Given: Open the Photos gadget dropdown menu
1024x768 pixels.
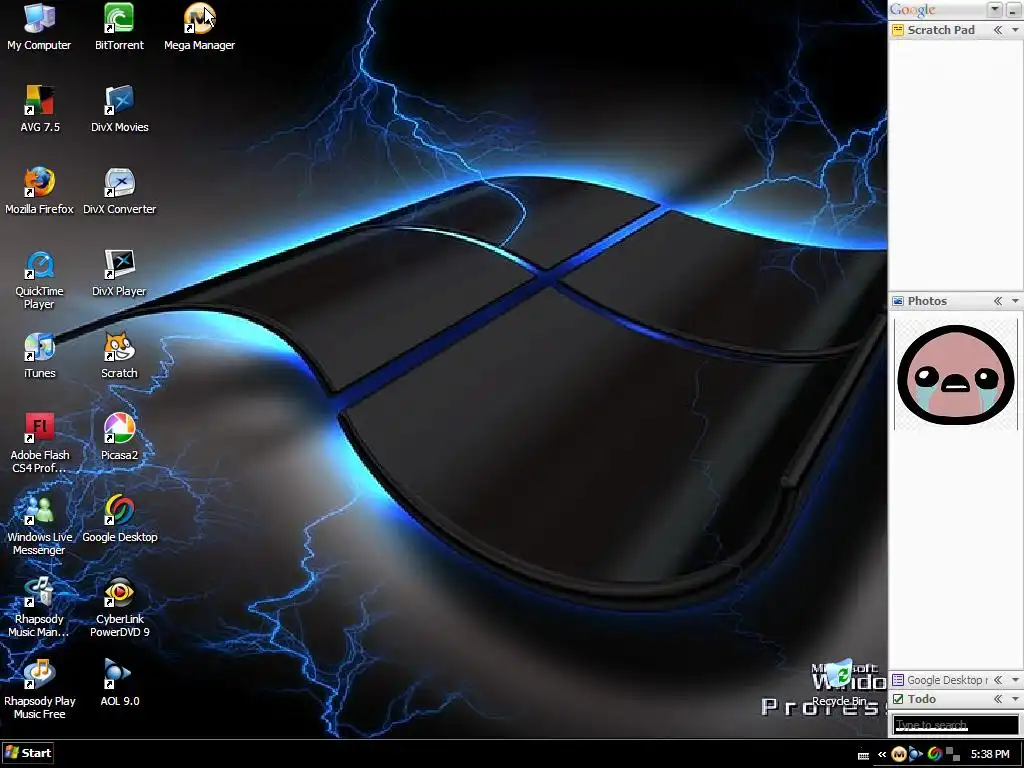Looking at the screenshot, I should (x=1015, y=301).
